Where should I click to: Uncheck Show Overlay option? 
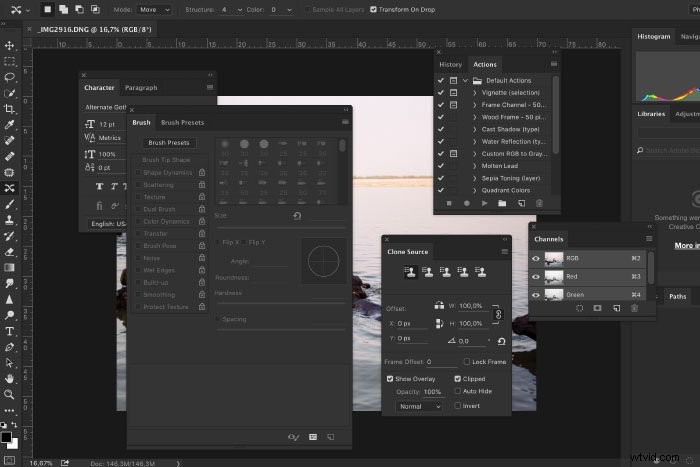pos(390,379)
